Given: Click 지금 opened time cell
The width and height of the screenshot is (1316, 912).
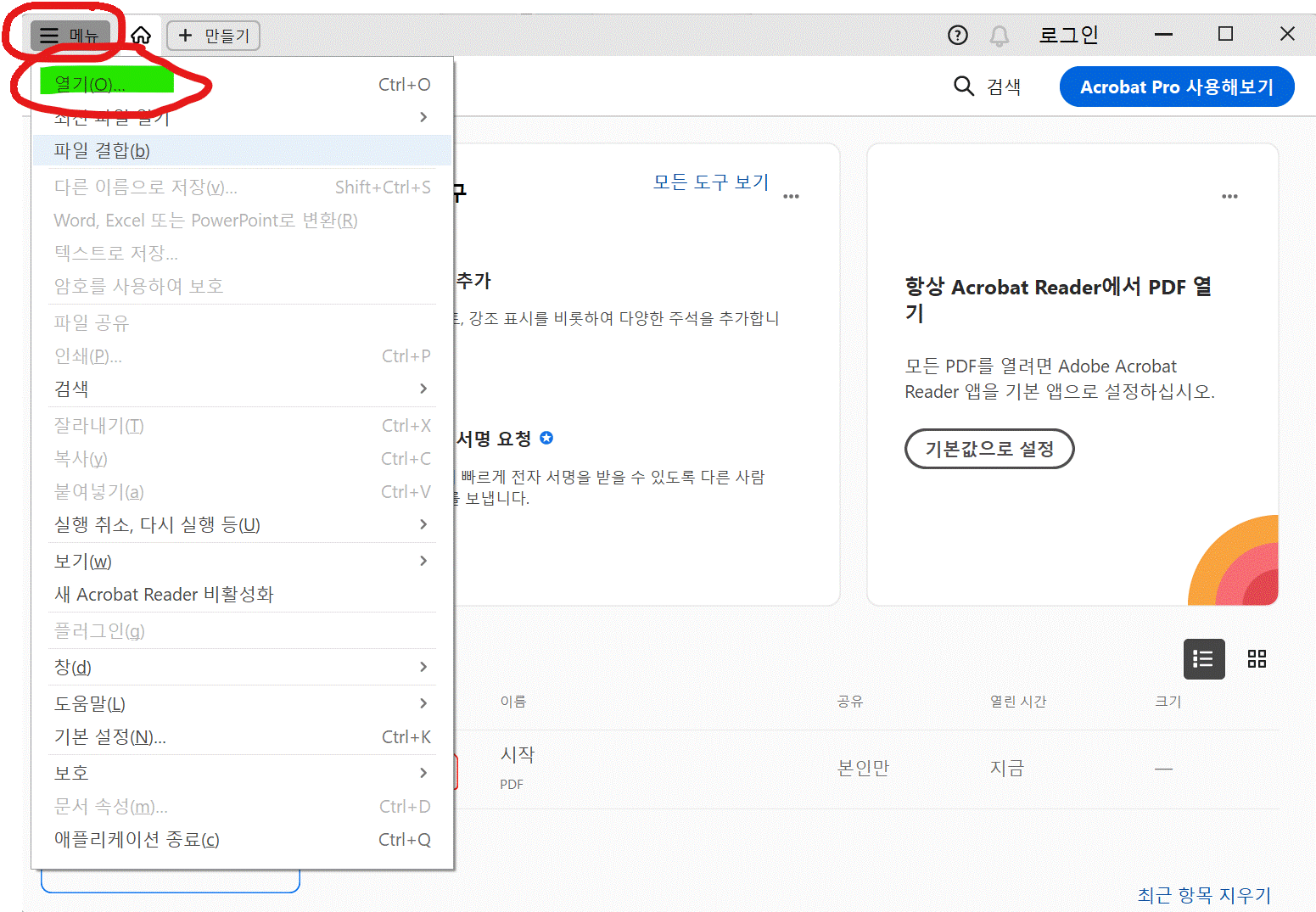Looking at the screenshot, I should click(x=1007, y=768).
